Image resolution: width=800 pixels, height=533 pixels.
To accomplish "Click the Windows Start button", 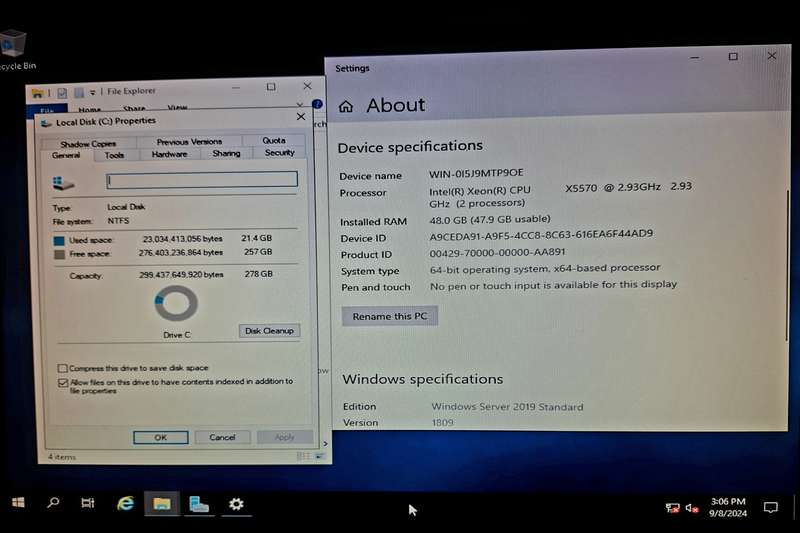I will click(x=18, y=503).
